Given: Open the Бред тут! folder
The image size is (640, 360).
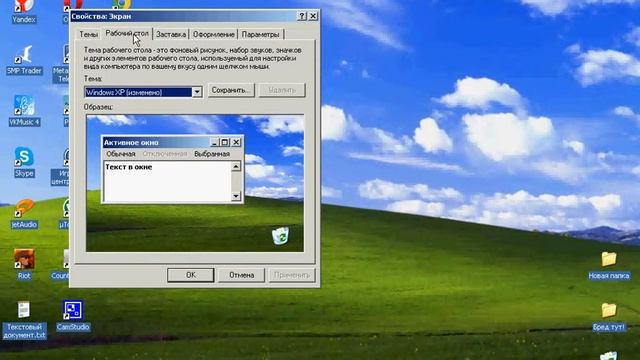Looking at the screenshot, I should coord(609,317).
